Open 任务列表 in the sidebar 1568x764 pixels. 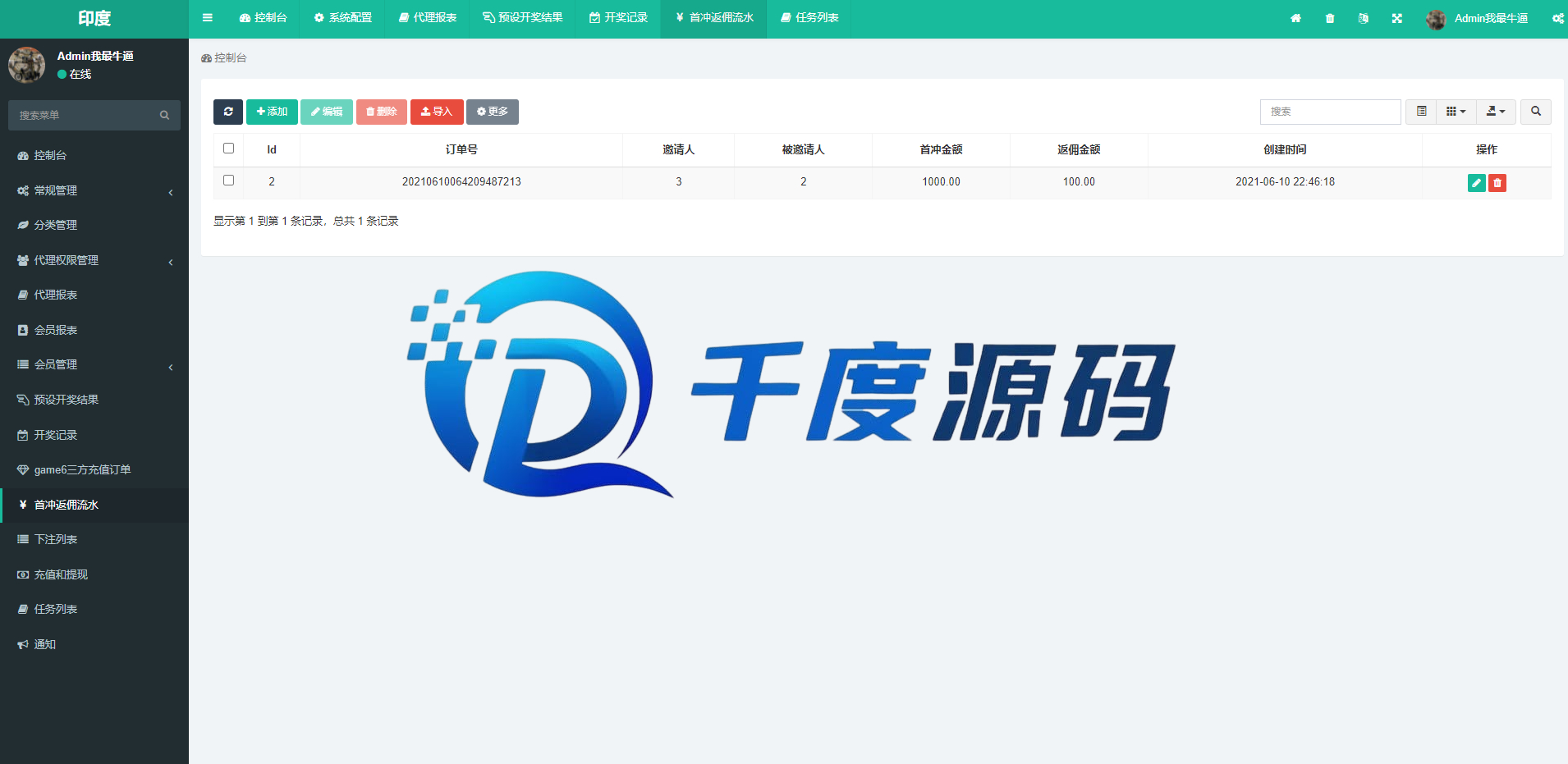pyautogui.click(x=94, y=609)
